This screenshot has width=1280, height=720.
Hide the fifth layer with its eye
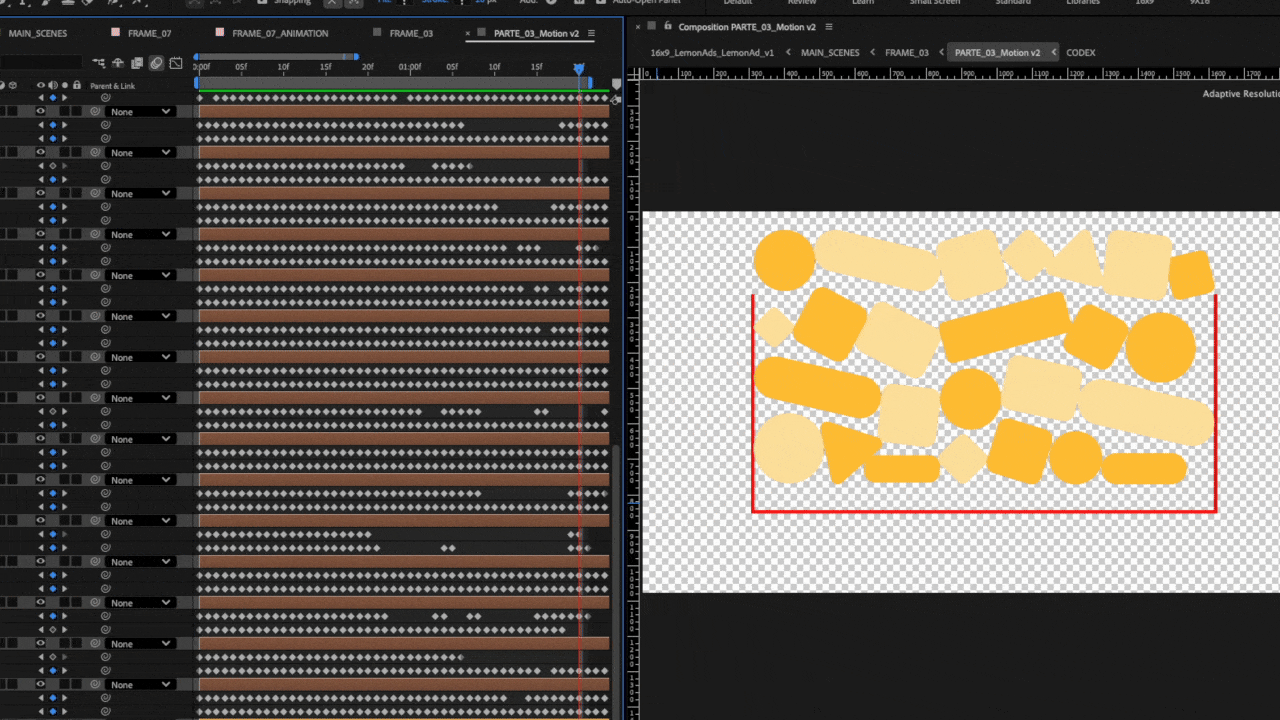tap(41, 275)
